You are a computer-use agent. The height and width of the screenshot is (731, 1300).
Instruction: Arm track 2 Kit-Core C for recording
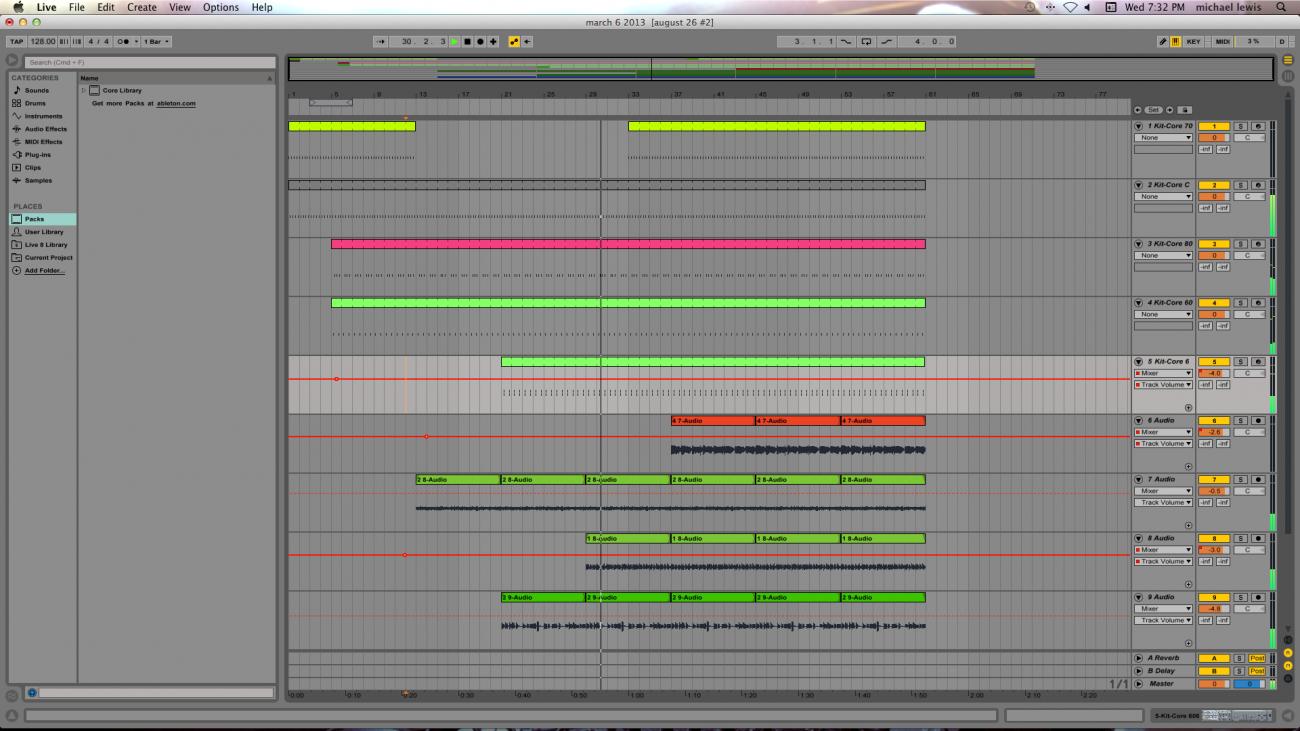(1258, 185)
